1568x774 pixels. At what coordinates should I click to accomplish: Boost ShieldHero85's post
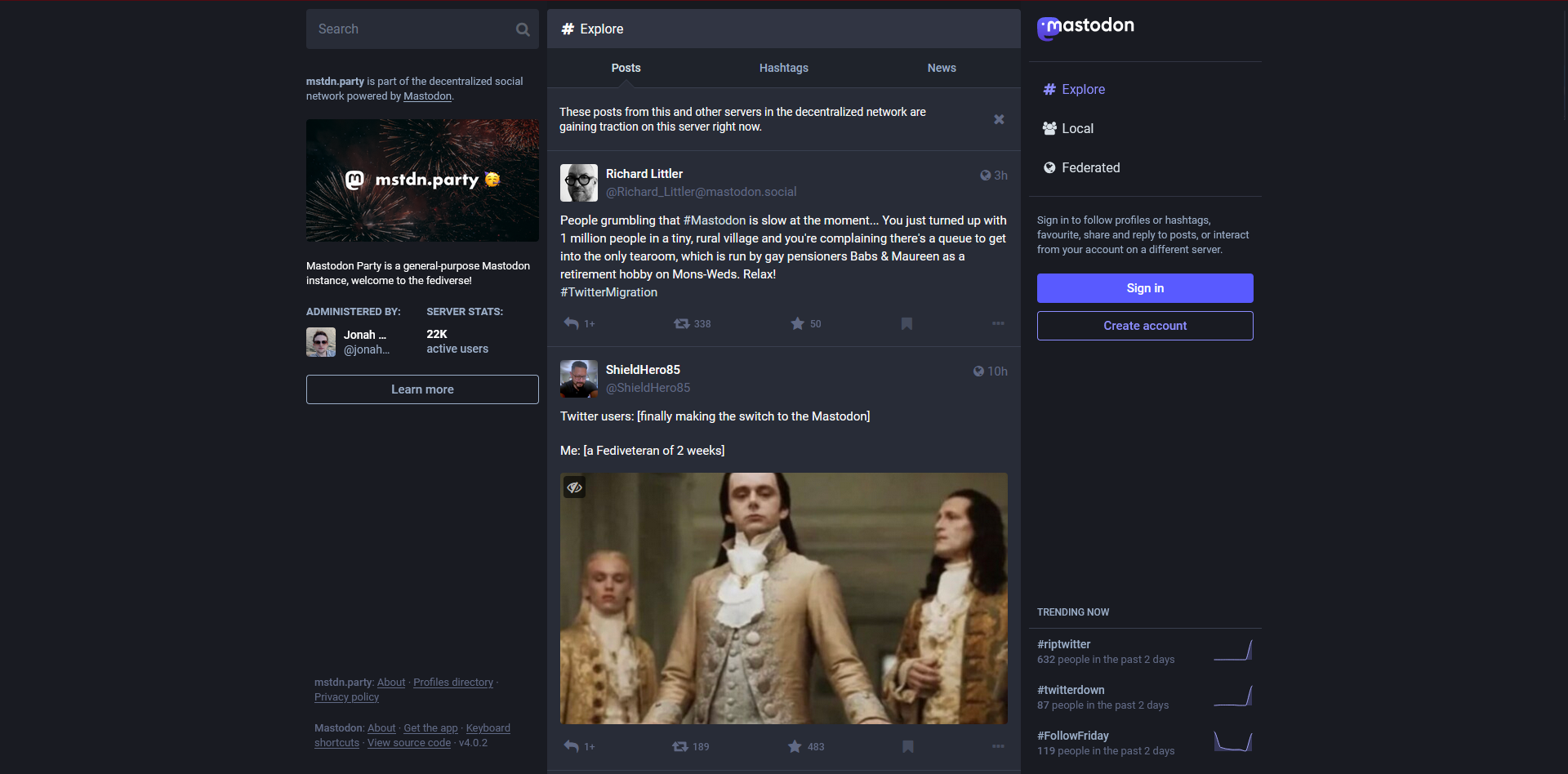(679, 746)
